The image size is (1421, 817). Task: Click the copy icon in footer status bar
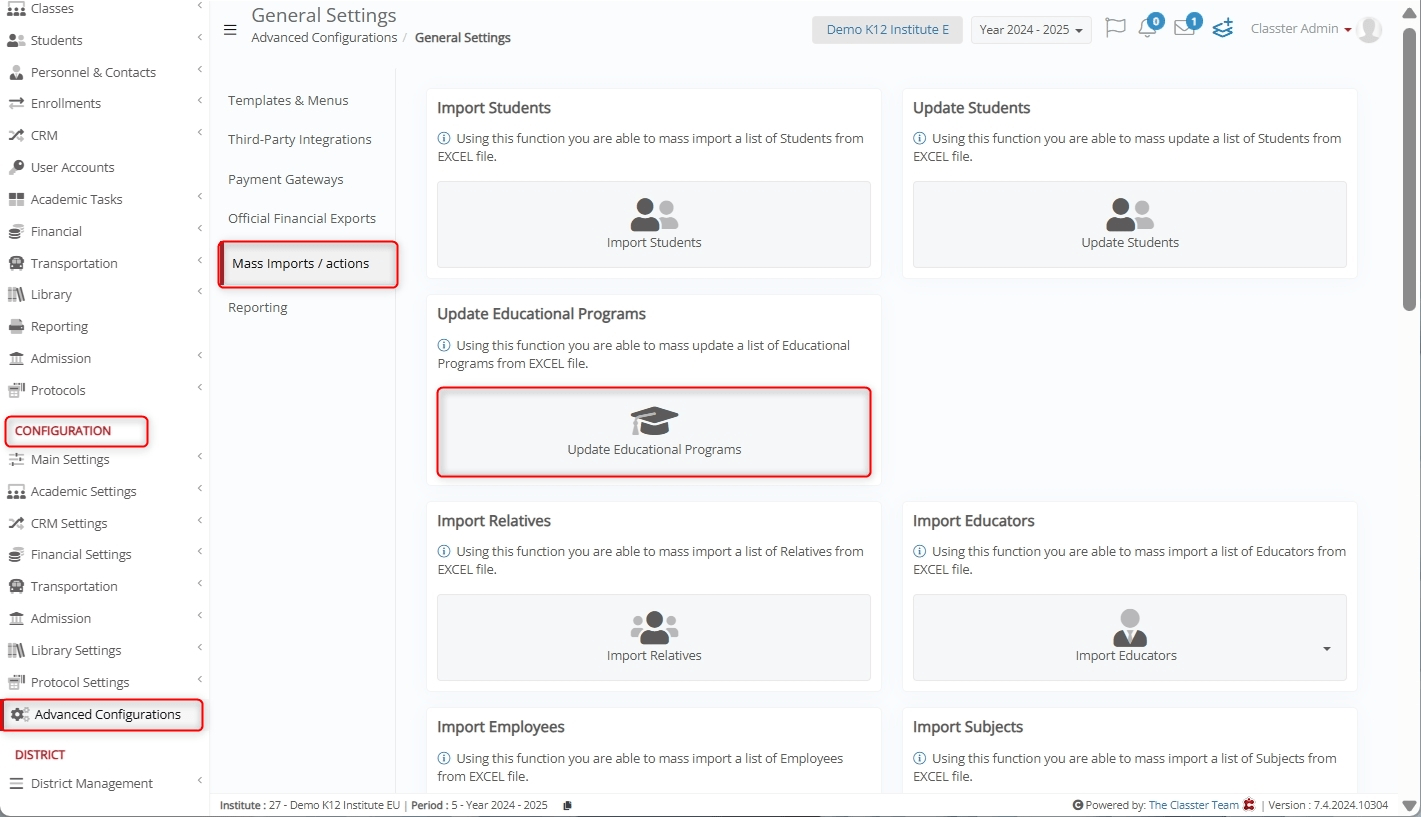[x=568, y=805]
